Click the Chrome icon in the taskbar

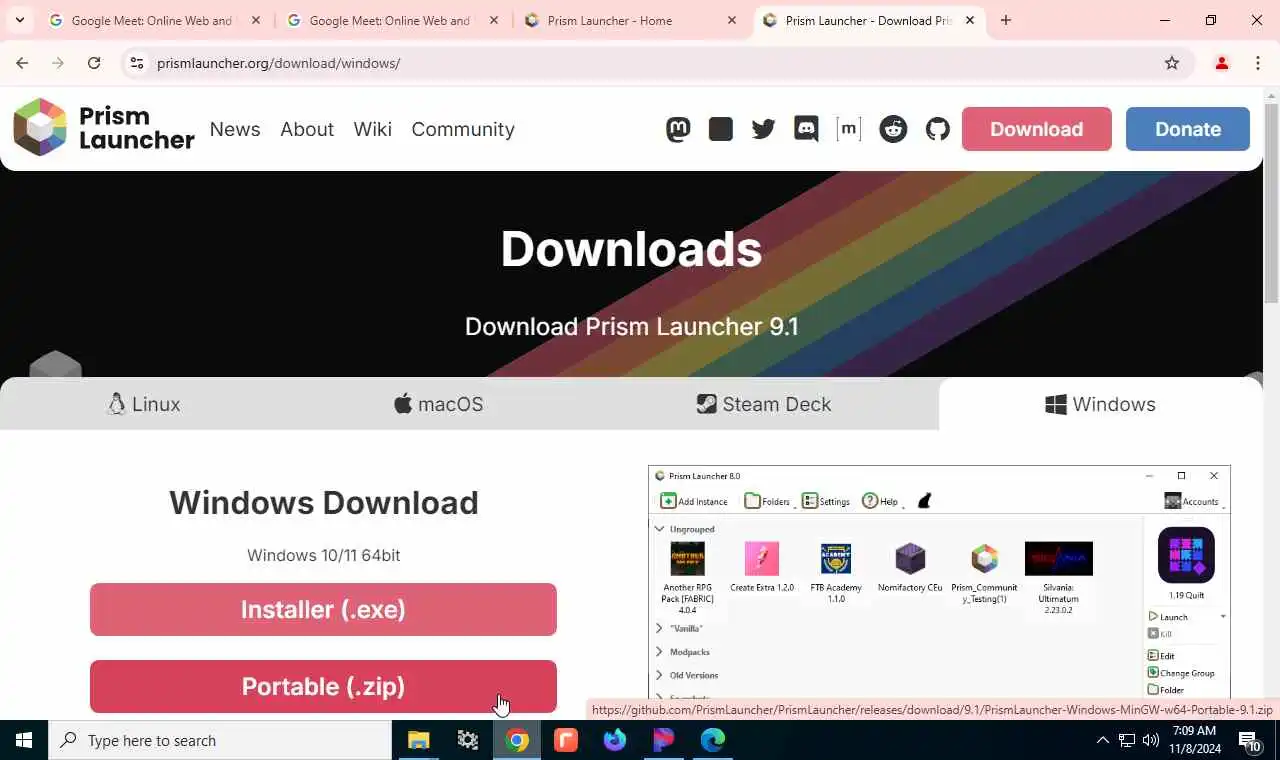[x=517, y=740]
